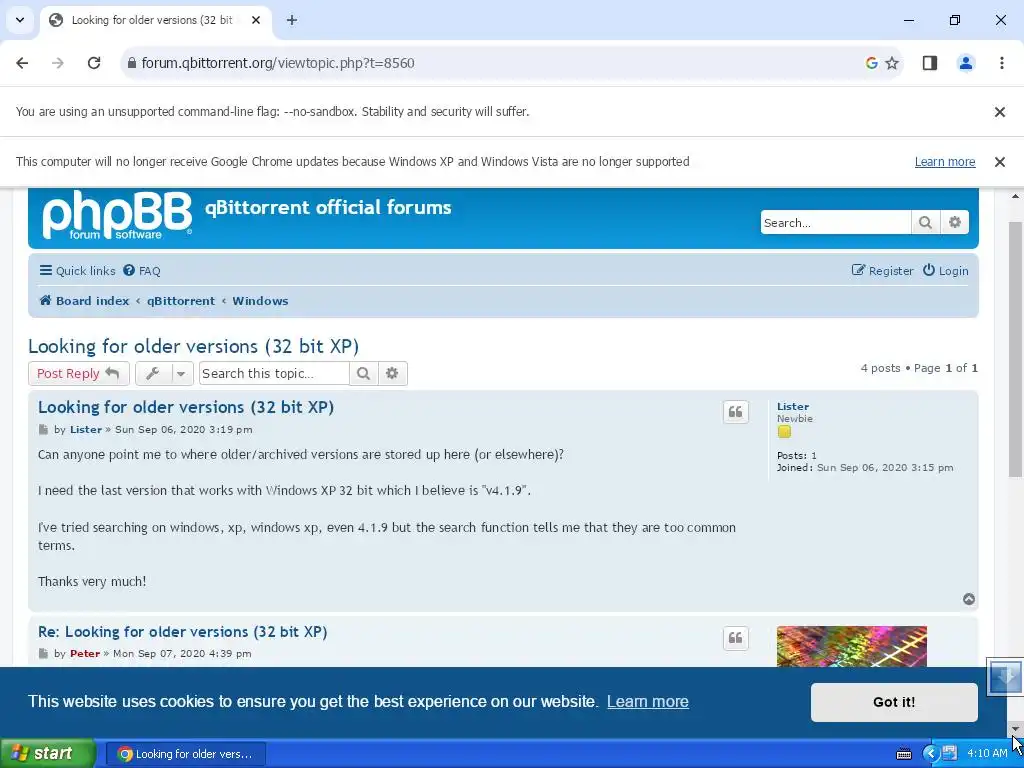Viewport: 1024px width, 768px height.
Task: Open the Login link
Action: [946, 270]
